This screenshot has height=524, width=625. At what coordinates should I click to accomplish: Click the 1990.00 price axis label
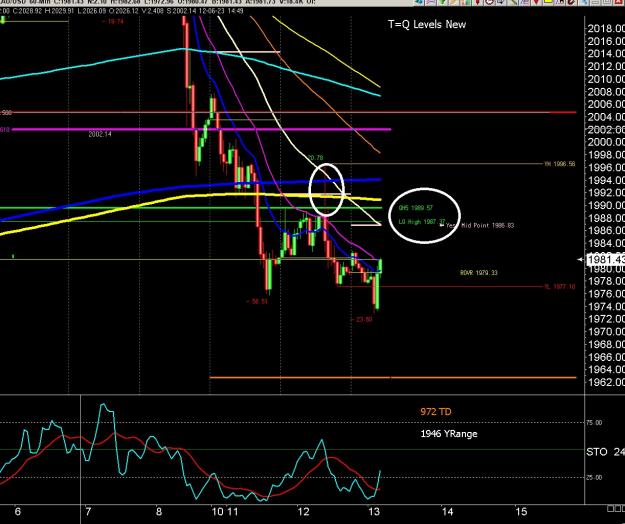click(x=606, y=205)
